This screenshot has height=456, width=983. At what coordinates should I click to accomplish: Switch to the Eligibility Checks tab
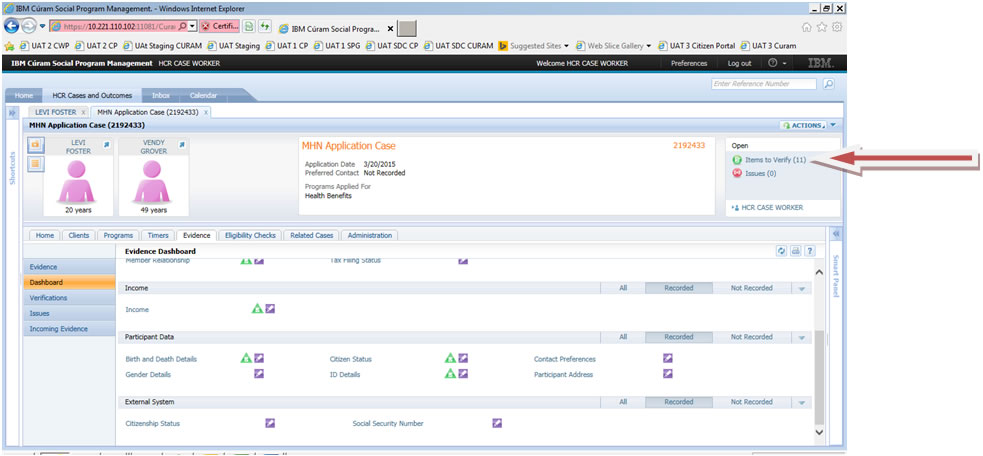(x=250, y=235)
